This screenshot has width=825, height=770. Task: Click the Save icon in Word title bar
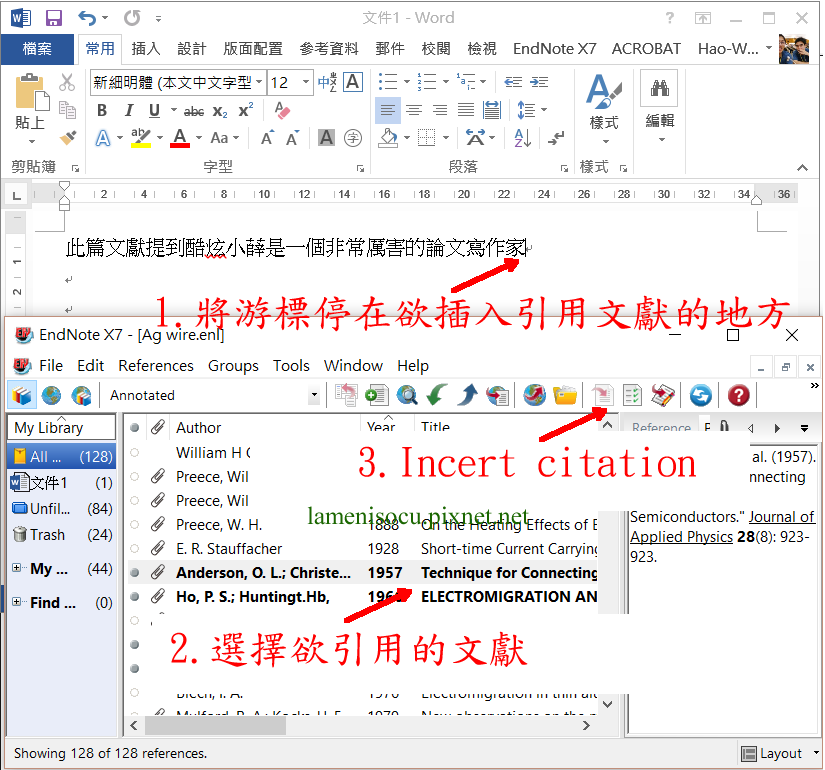(x=54, y=18)
